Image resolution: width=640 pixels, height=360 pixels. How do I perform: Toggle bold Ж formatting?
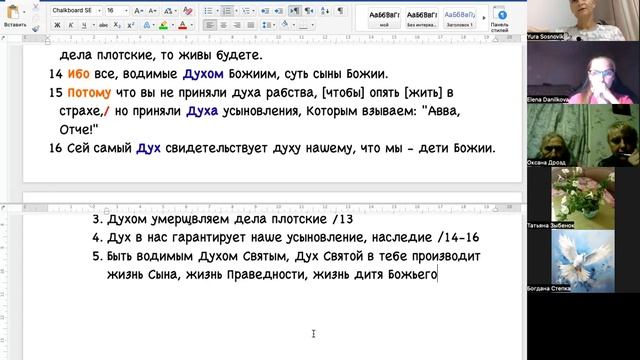click(x=57, y=25)
